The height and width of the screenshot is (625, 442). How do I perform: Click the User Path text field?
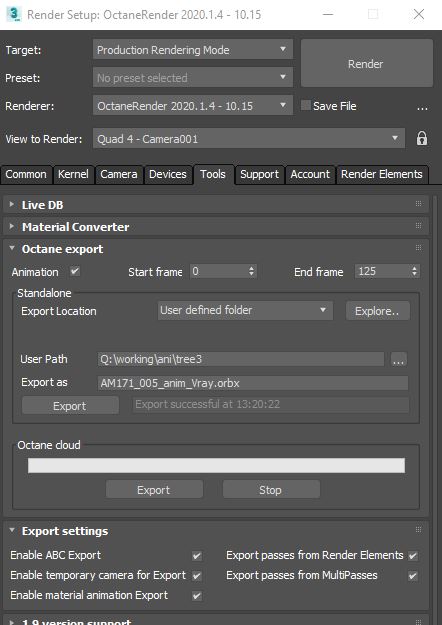241,359
